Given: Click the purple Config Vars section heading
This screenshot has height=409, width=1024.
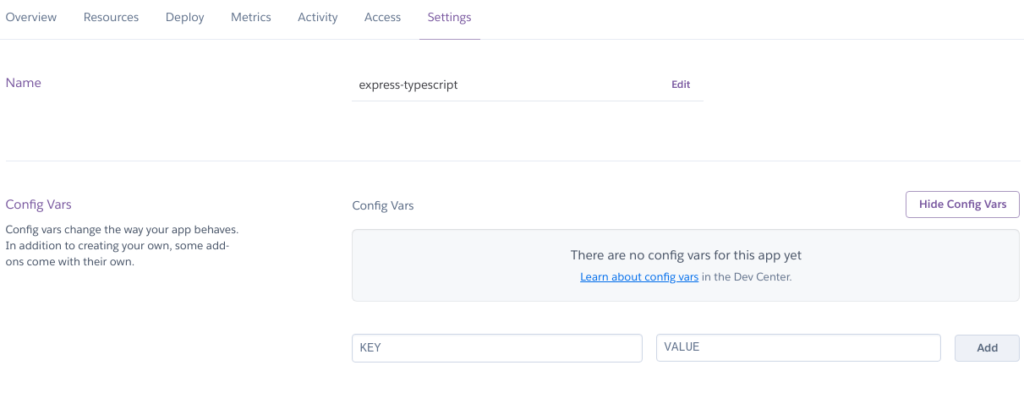Looking at the screenshot, I should pyautogui.click(x=39, y=204).
